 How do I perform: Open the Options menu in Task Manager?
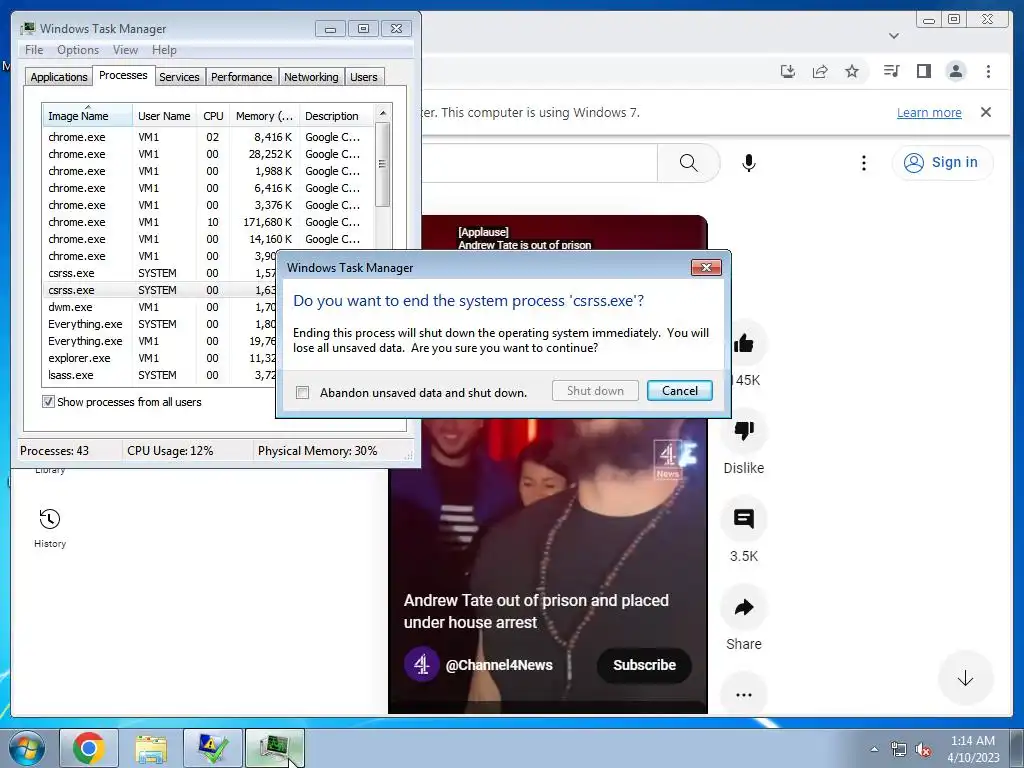pyautogui.click(x=78, y=50)
